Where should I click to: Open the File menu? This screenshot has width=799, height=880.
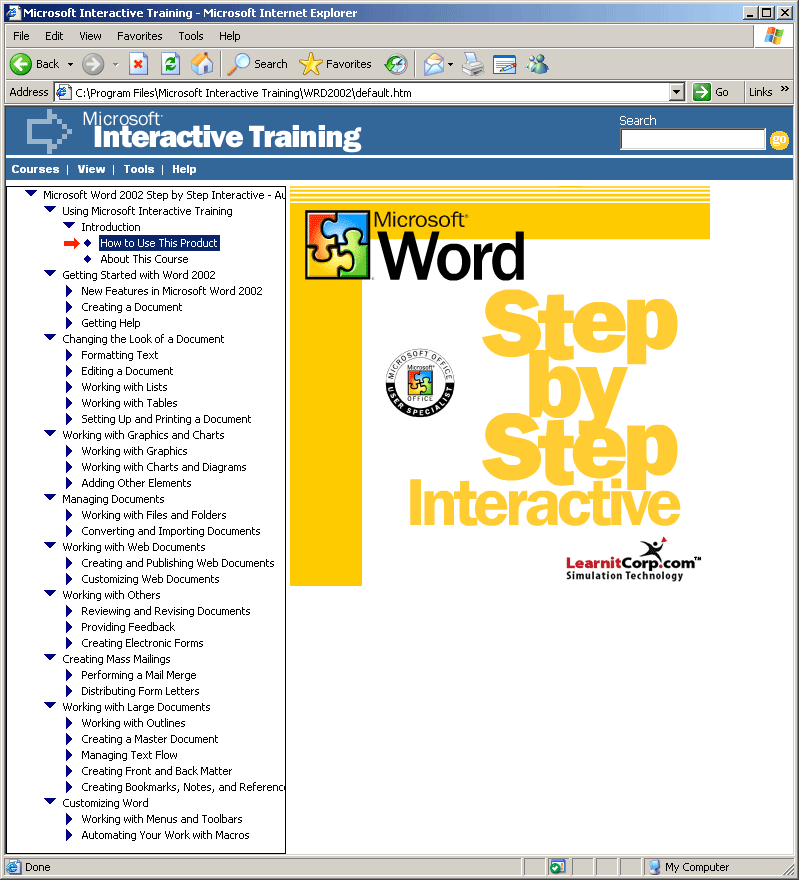tap(21, 36)
